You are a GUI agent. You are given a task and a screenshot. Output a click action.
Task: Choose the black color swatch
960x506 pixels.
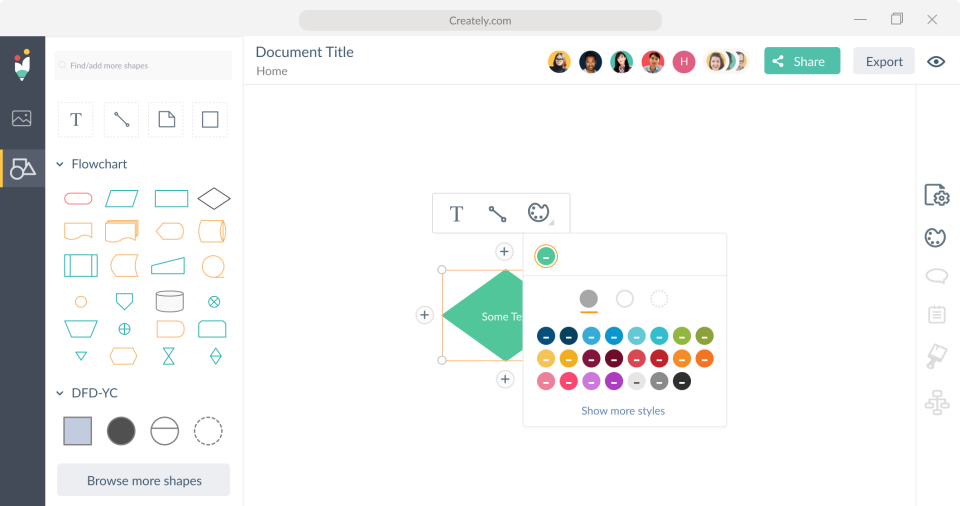(681, 381)
